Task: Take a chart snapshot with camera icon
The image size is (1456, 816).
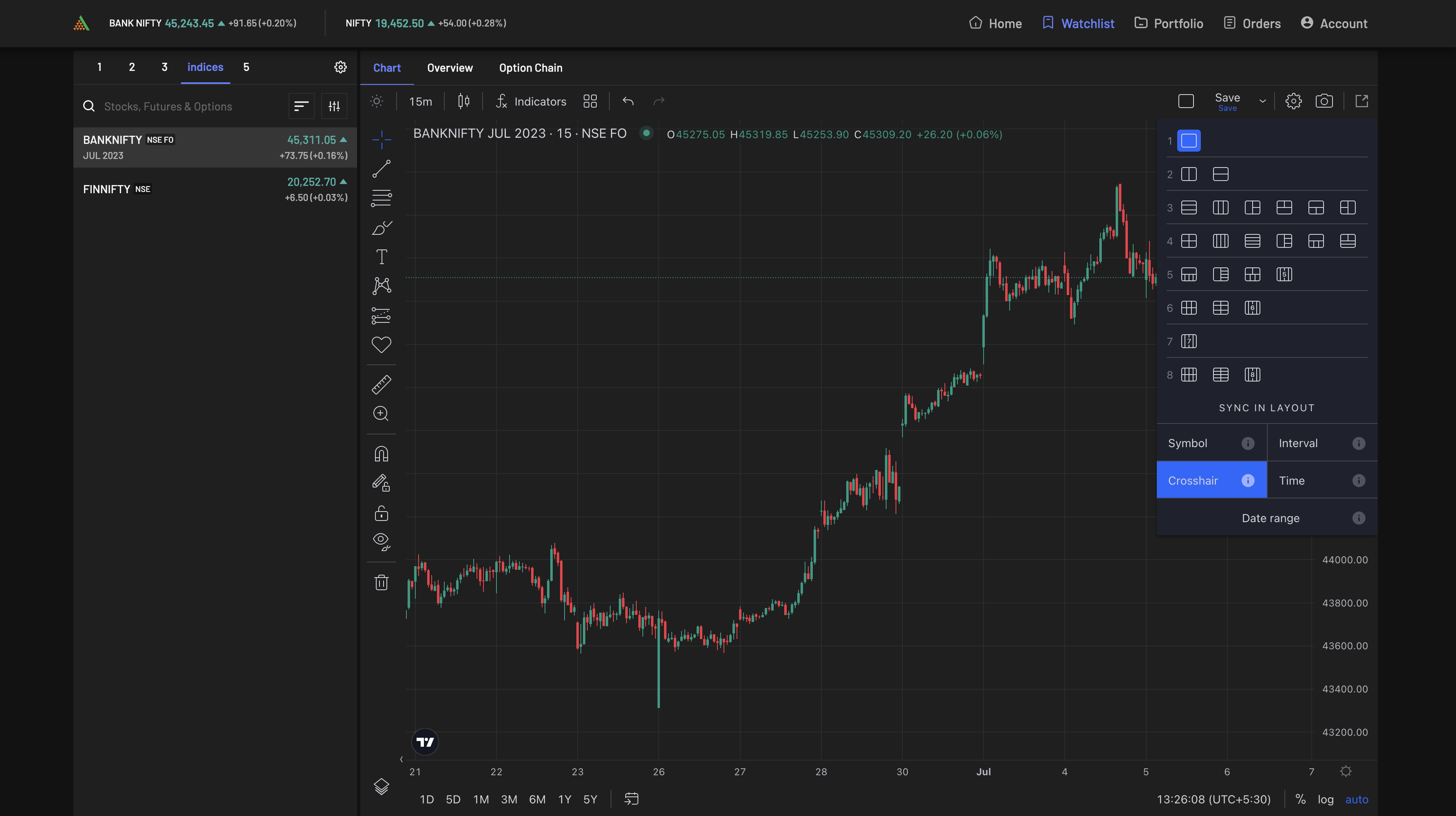Action: tap(1324, 101)
